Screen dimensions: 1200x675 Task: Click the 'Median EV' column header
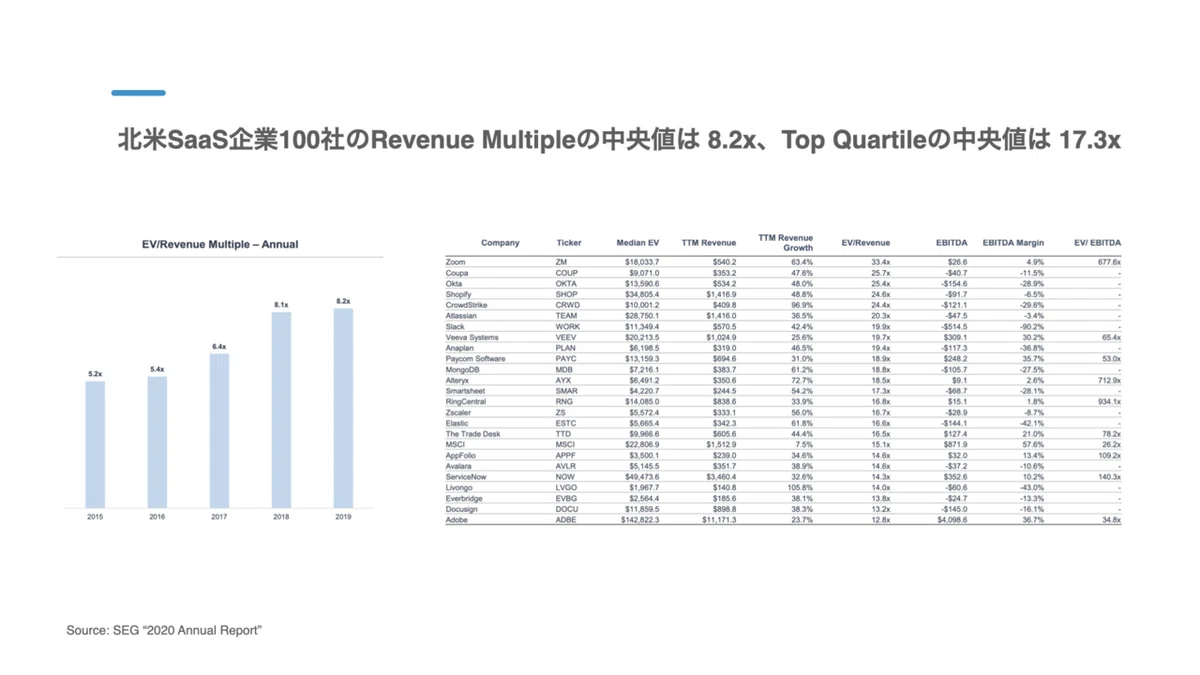(x=637, y=243)
